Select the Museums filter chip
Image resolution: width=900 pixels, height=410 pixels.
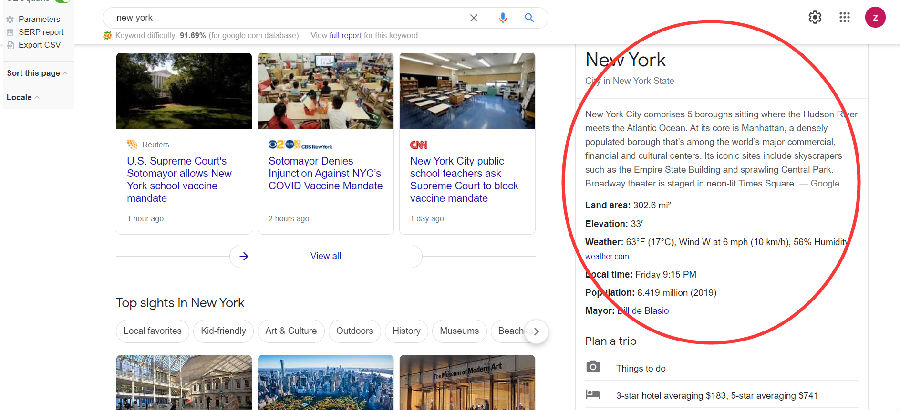459,331
